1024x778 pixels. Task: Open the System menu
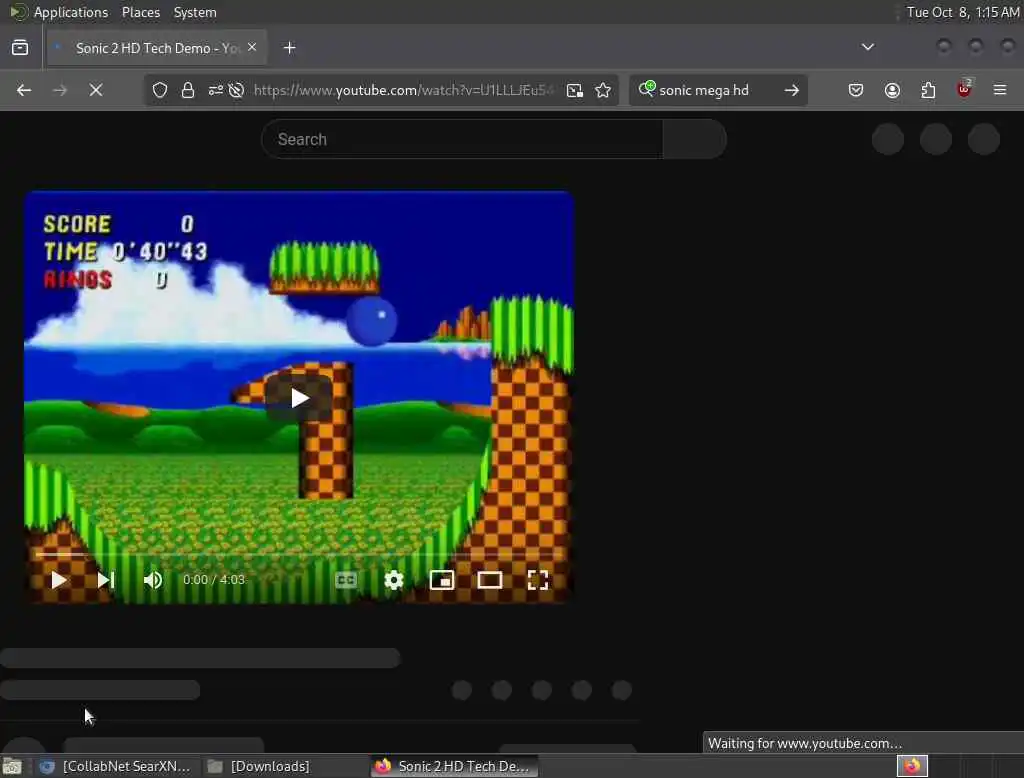tap(195, 12)
